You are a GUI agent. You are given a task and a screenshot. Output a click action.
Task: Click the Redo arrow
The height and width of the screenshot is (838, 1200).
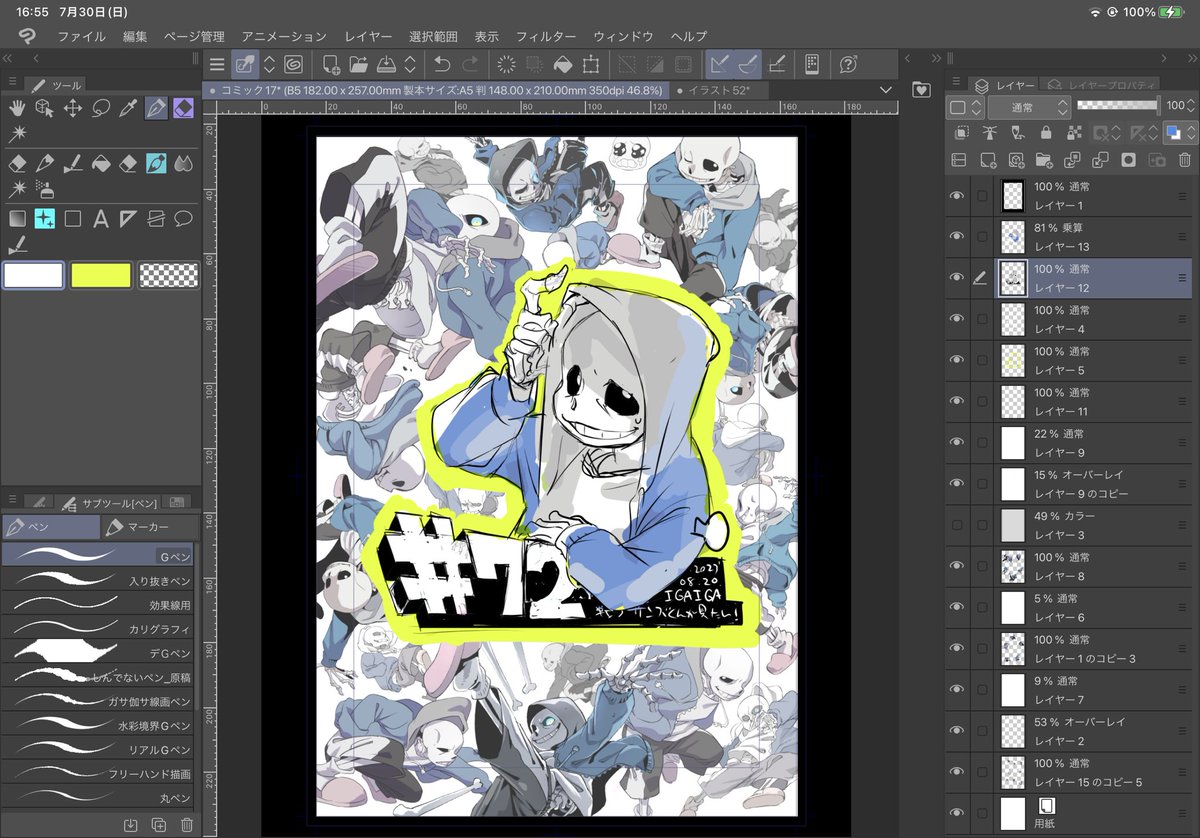[470, 65]
